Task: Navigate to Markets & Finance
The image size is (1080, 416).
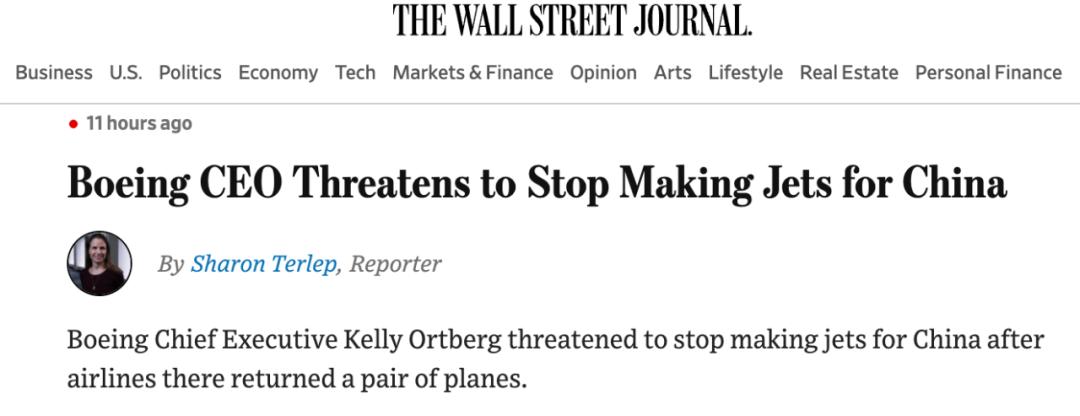Action: click(472, 72)
